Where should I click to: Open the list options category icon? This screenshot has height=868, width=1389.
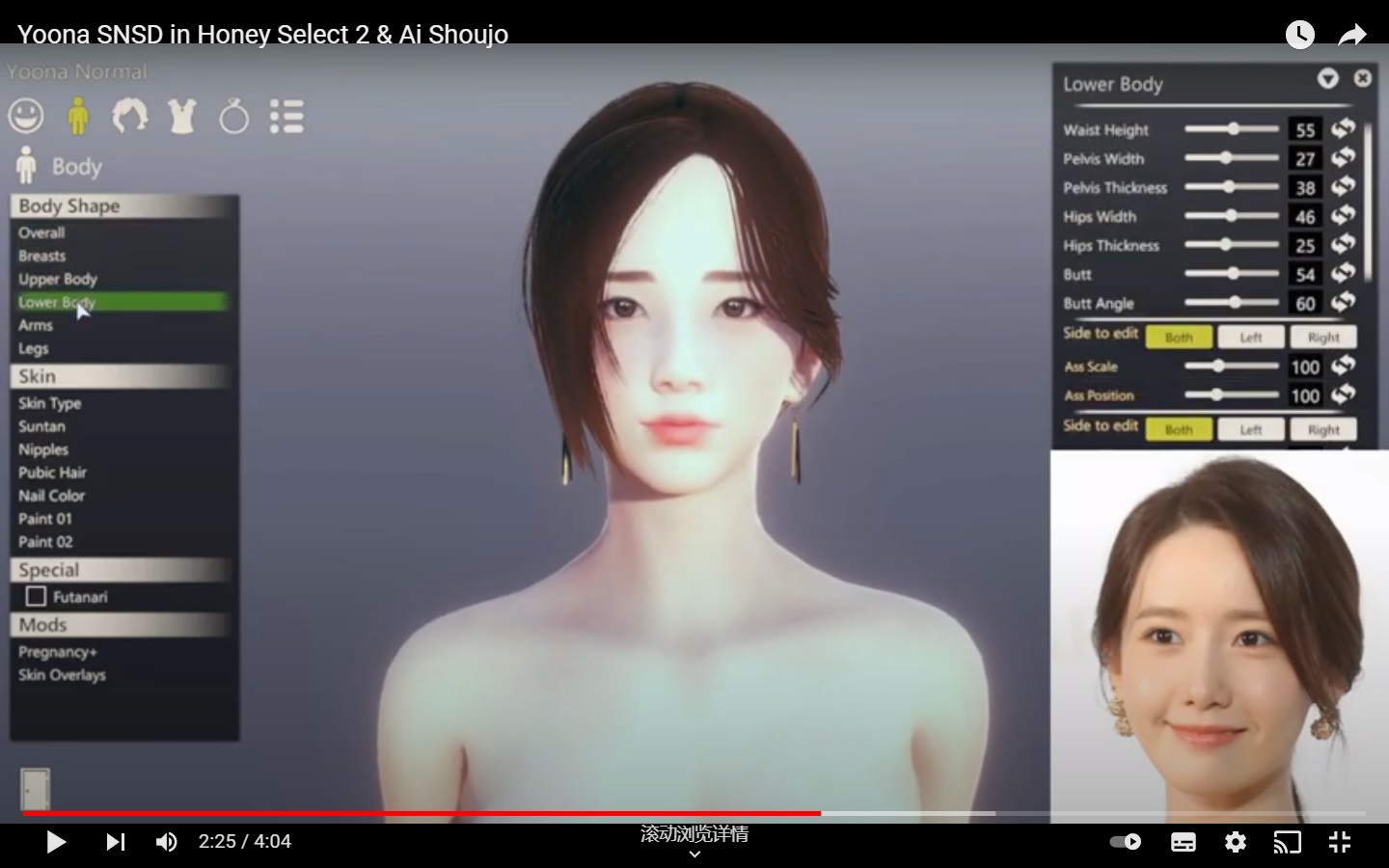click(286, 117)
